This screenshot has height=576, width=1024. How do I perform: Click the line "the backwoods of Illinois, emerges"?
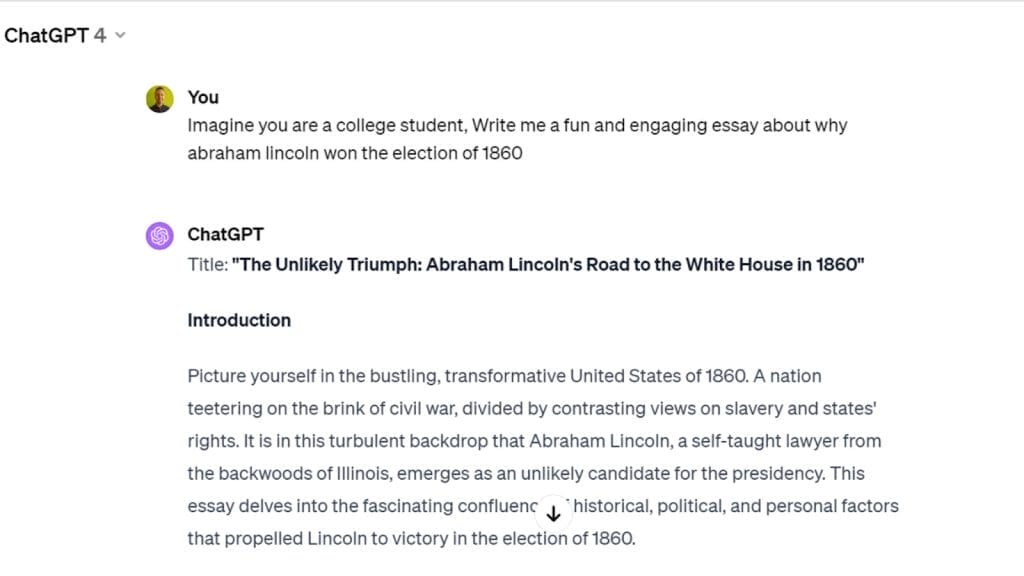(x=526, y=473)
